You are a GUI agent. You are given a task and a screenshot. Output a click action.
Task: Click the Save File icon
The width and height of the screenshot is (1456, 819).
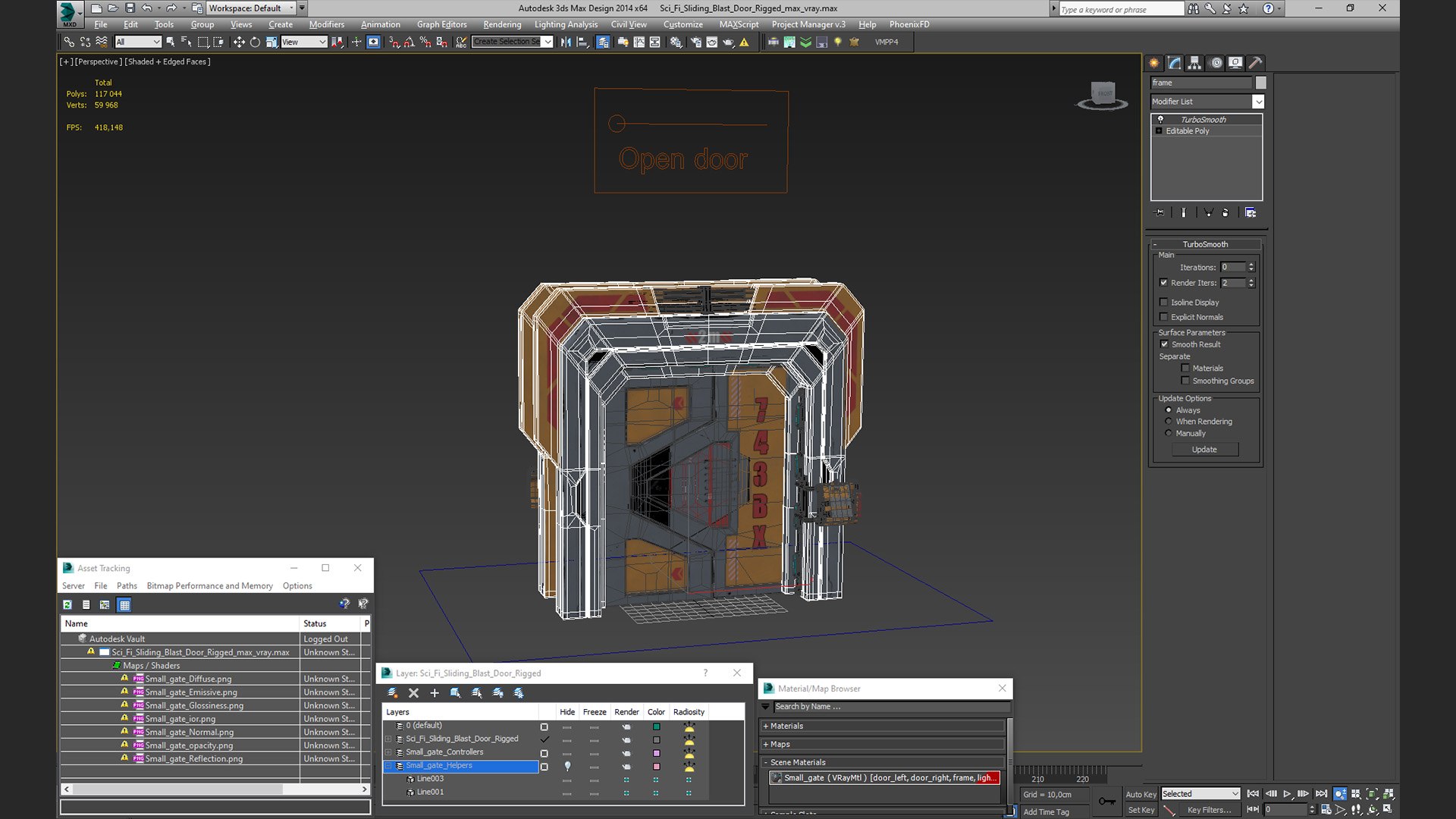click(x=130, y=8)
